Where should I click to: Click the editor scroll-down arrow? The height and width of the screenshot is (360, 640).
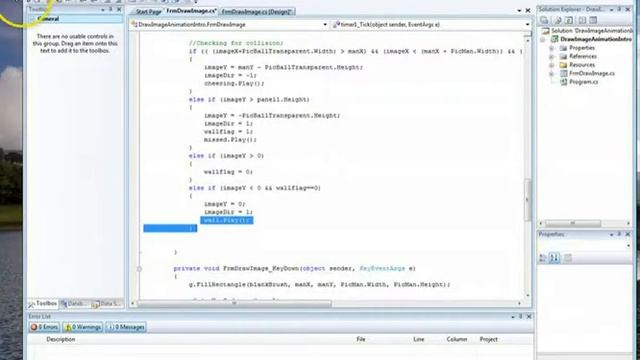tap(527, 295)
